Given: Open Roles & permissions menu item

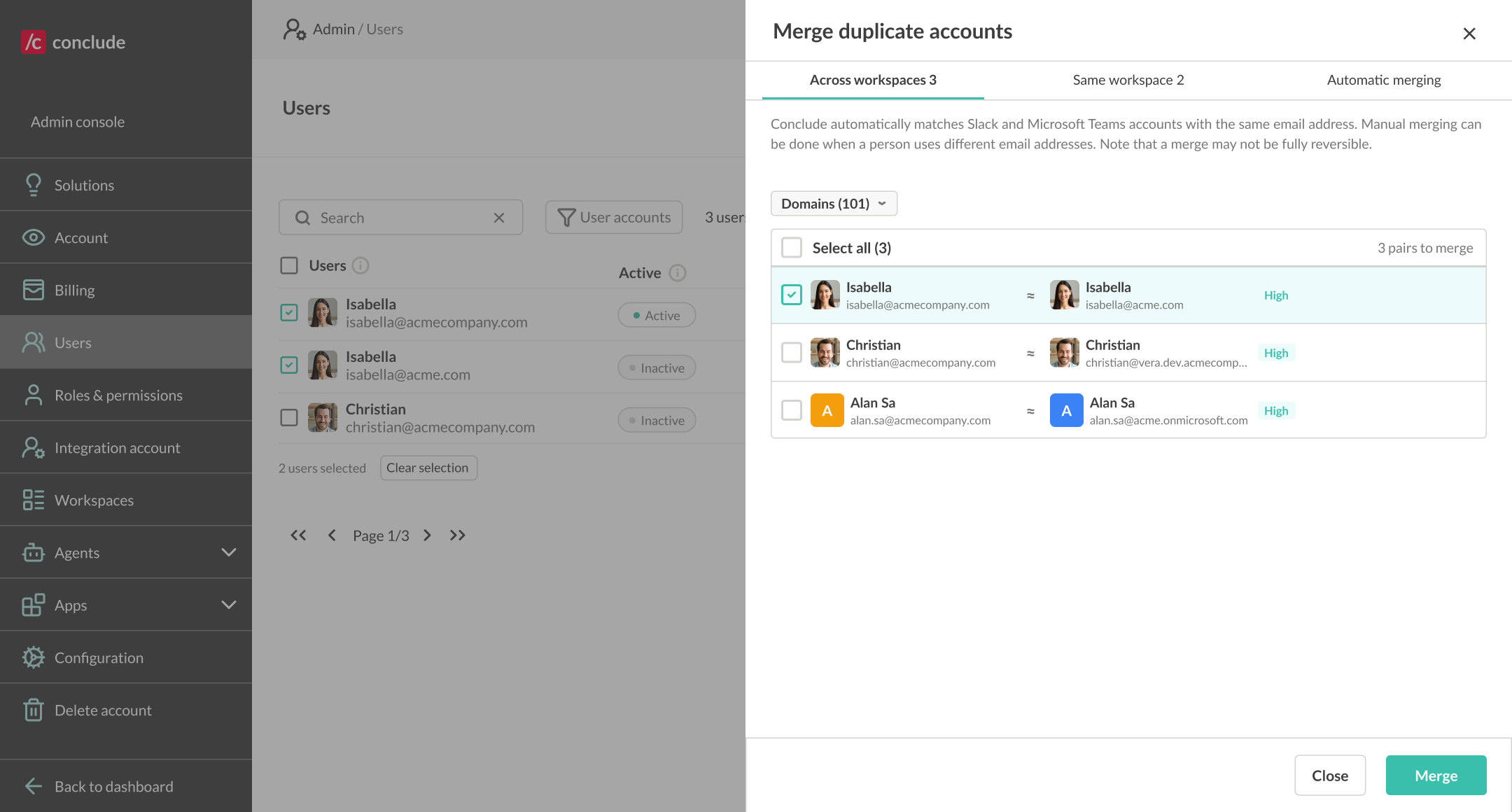Looking at the screenshot, I should (x=126, y=395).
